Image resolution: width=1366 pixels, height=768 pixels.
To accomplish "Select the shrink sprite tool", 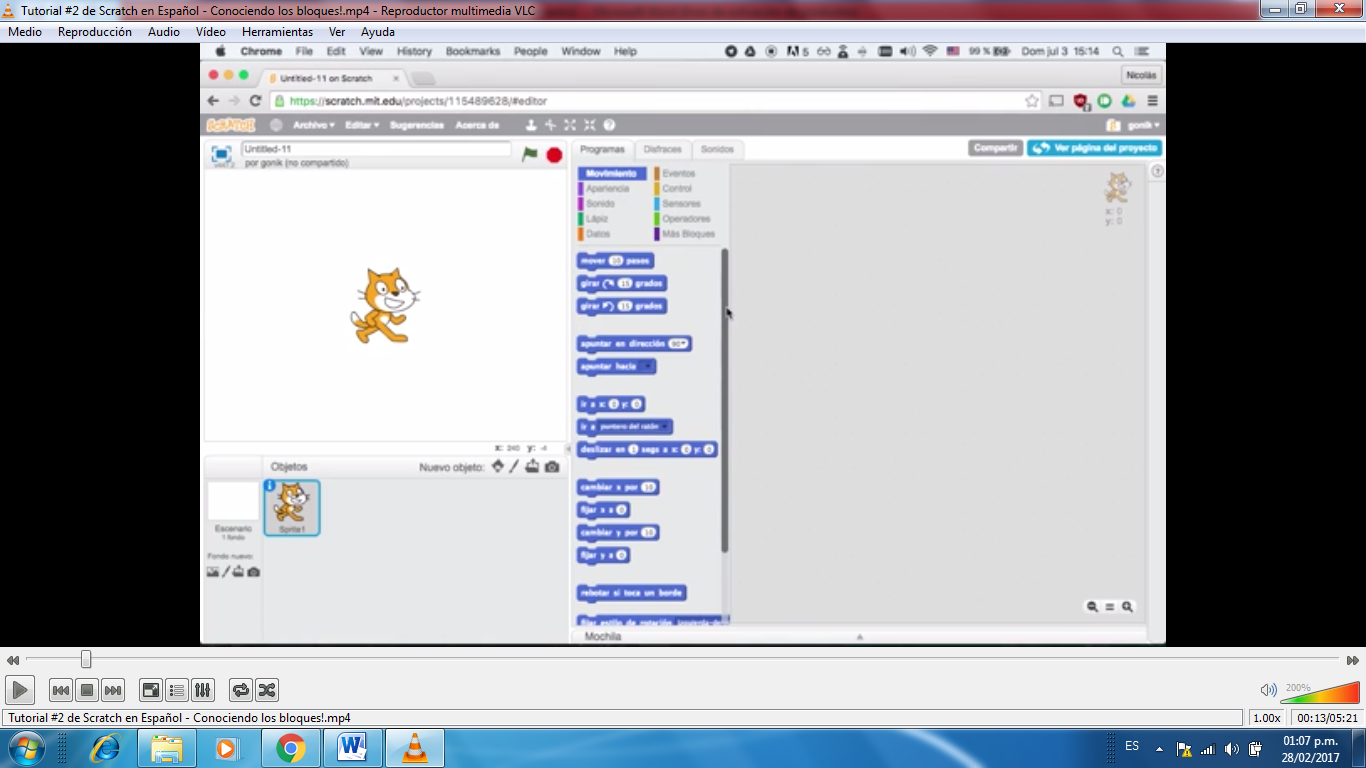I will pyautogui.click(x=590, y=125).
